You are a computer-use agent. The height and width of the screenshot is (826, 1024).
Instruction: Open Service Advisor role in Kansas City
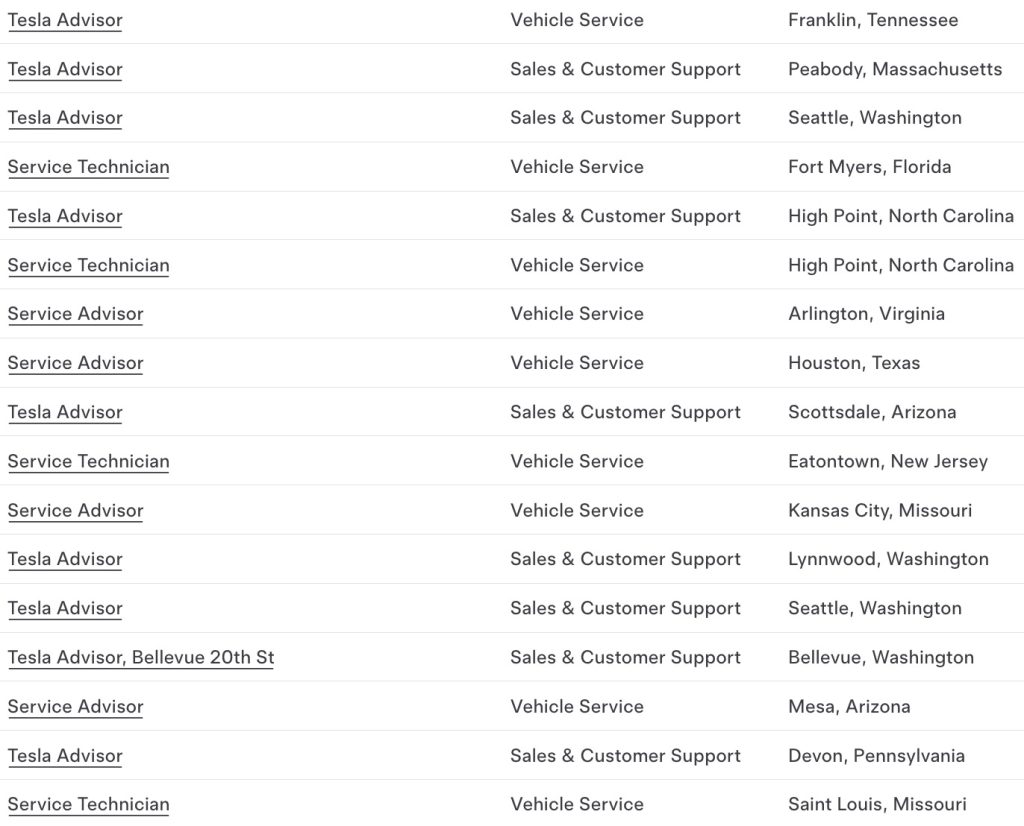[75, 510]
